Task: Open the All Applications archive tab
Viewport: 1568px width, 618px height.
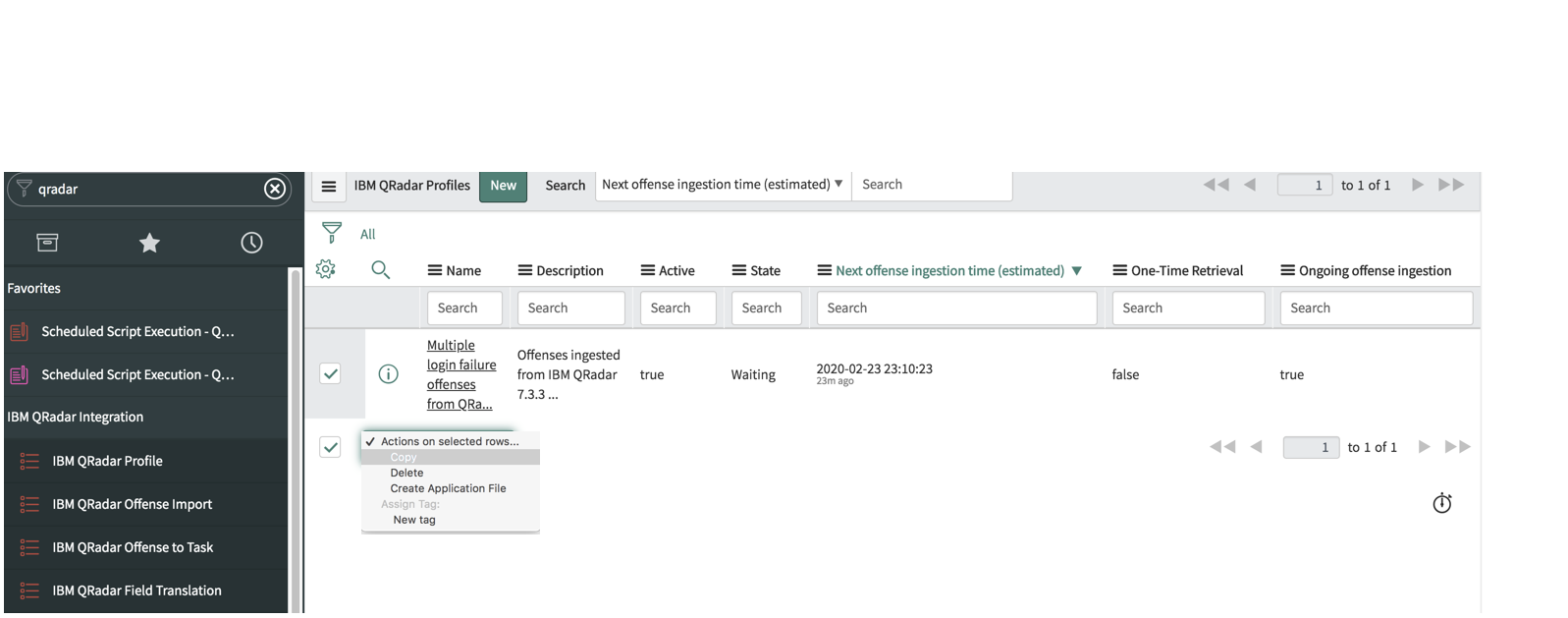Action: coord(47,242)
